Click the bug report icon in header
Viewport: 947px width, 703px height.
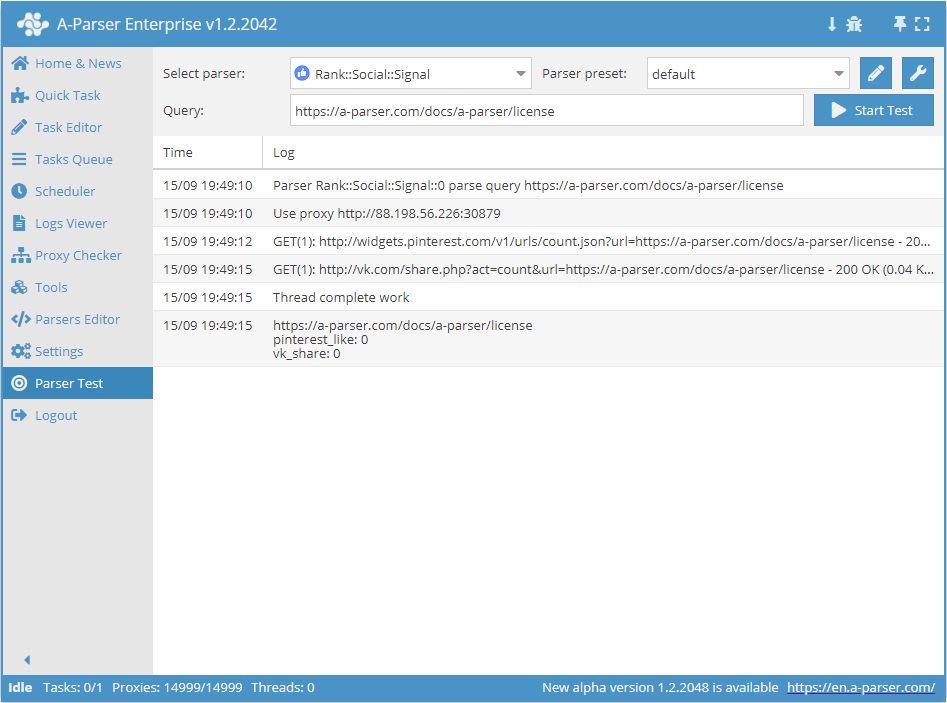click(x=854, y=24)
